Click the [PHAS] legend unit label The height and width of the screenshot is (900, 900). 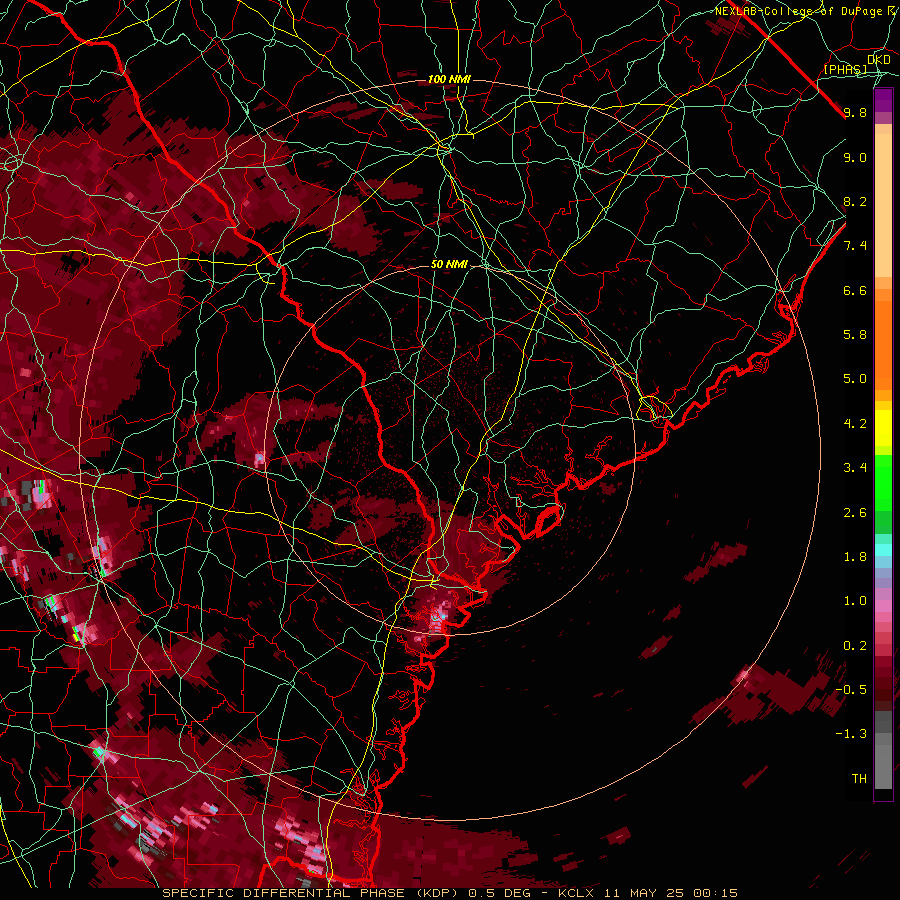coord(845,69)
